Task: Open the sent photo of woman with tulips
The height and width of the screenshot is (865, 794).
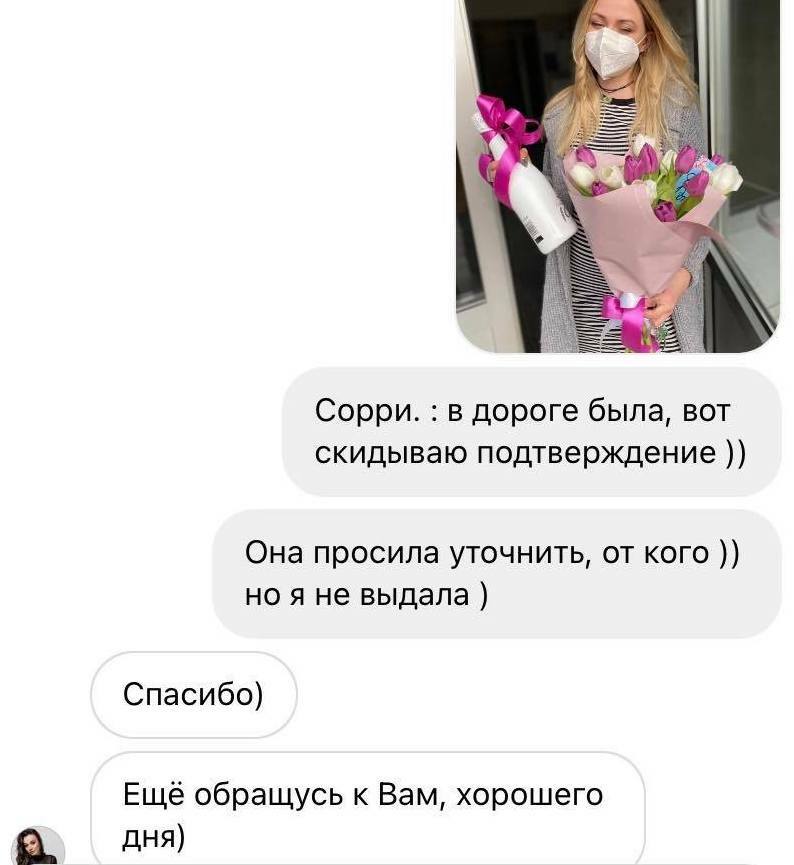Action: (x=618, y=175)
